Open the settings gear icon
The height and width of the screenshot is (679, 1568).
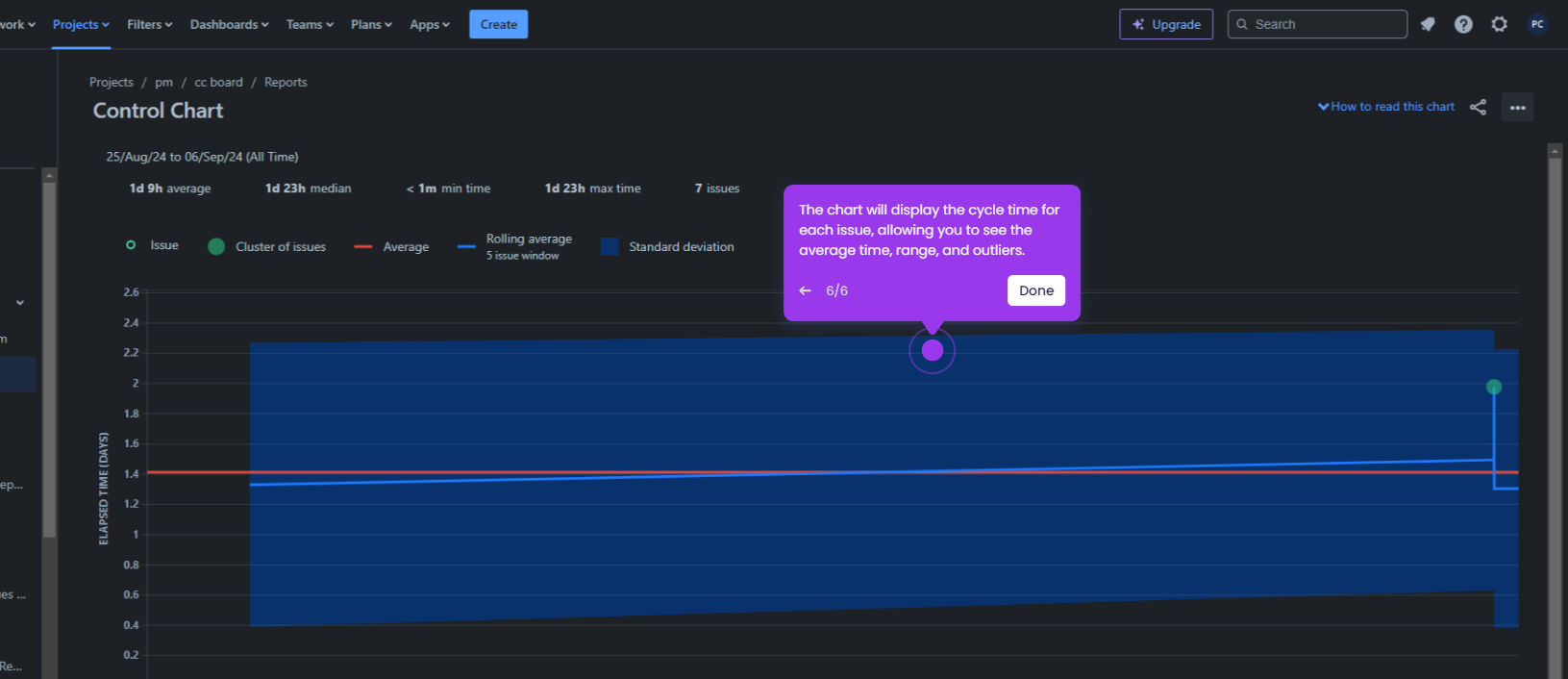tap(1500, 24)
